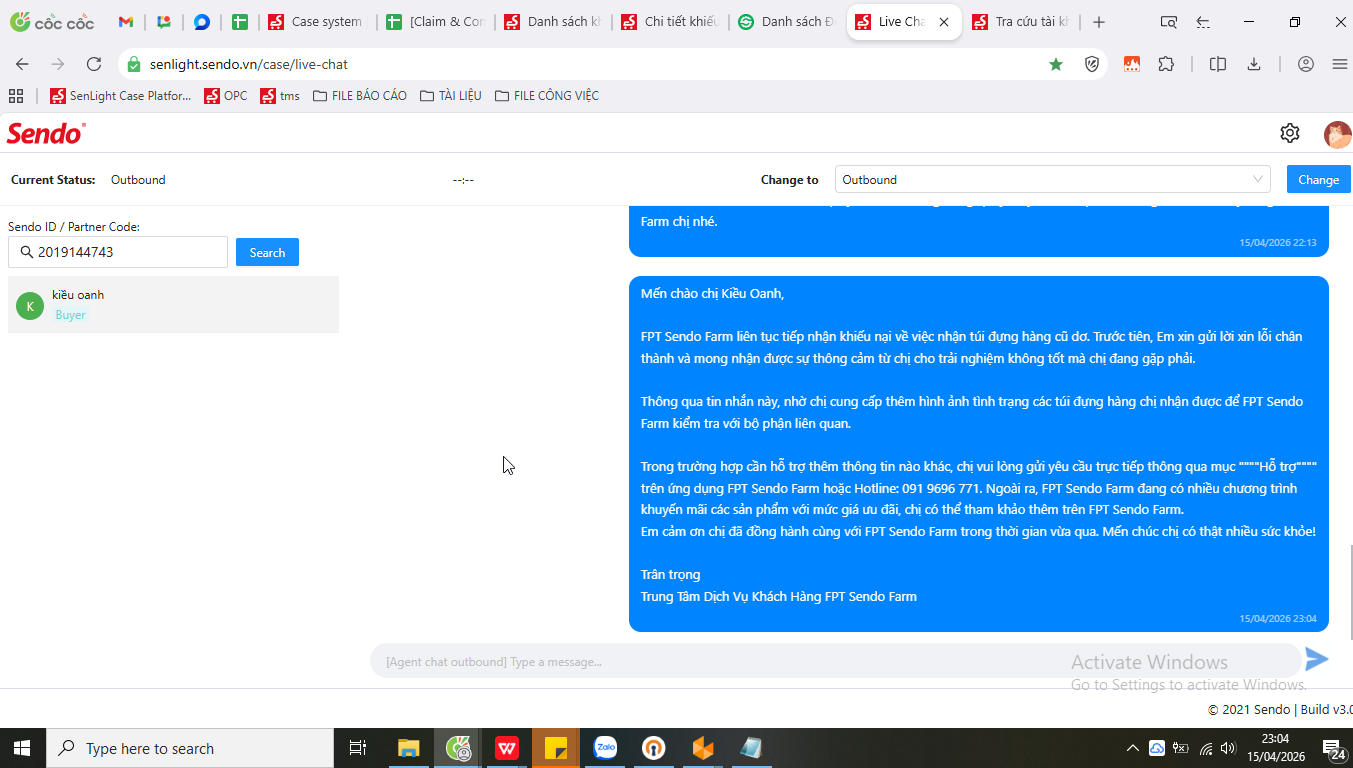Open WPS Office from the taskbar

click(x=508, y=748)
